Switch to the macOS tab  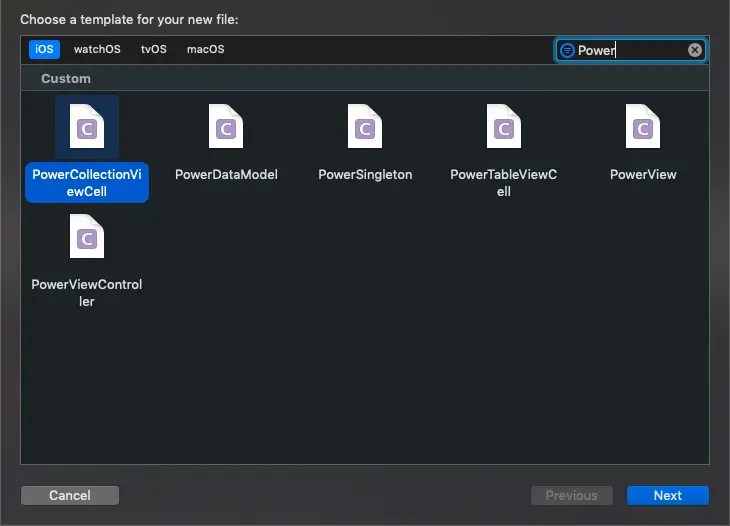[x=205, y=49]
